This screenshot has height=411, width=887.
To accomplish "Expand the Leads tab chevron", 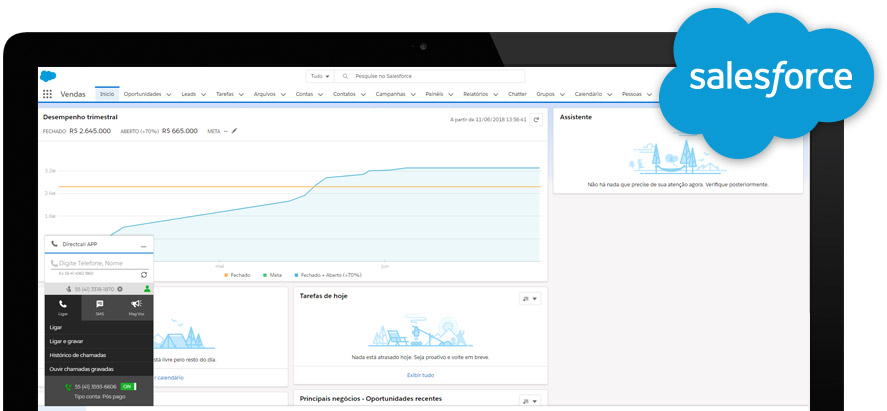I will coord(204,94).
